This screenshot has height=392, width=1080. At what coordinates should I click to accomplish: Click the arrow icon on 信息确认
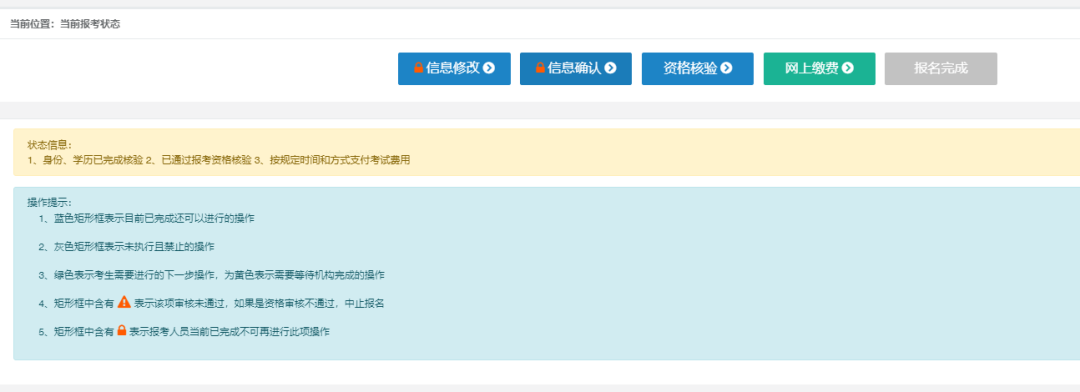click(610, 68)
